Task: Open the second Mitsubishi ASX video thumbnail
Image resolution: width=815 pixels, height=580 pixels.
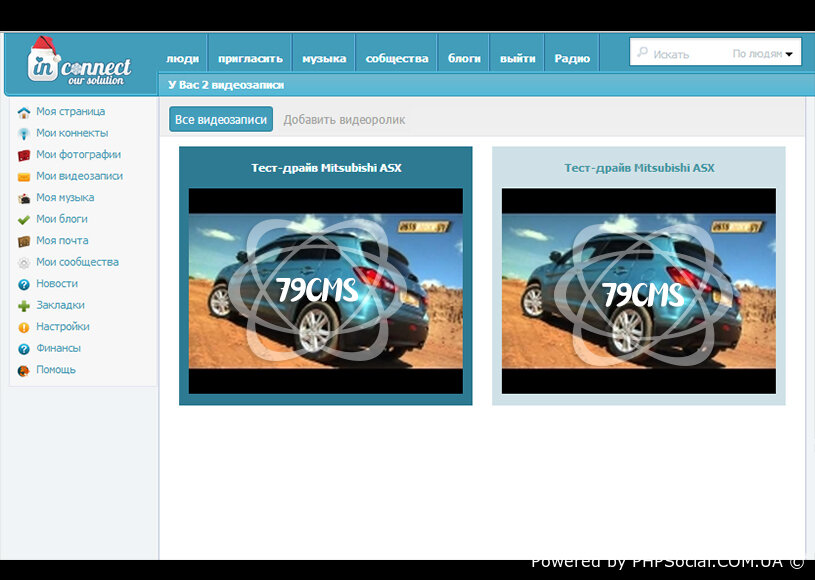Action: [x=638, y=290]
